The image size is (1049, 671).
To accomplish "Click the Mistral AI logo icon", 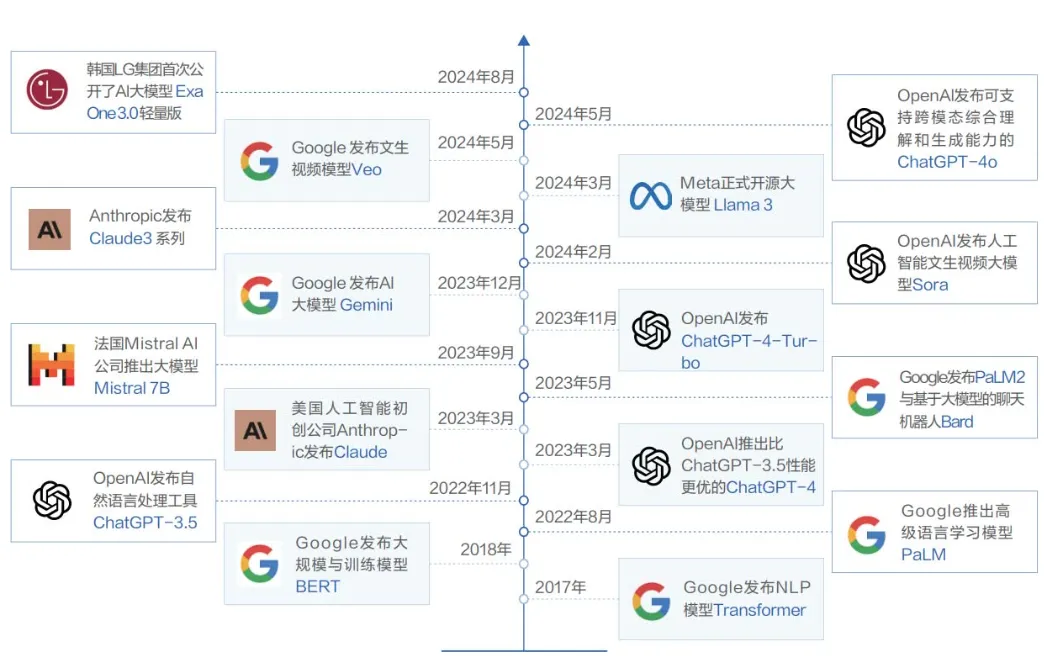I will [51, 364].
